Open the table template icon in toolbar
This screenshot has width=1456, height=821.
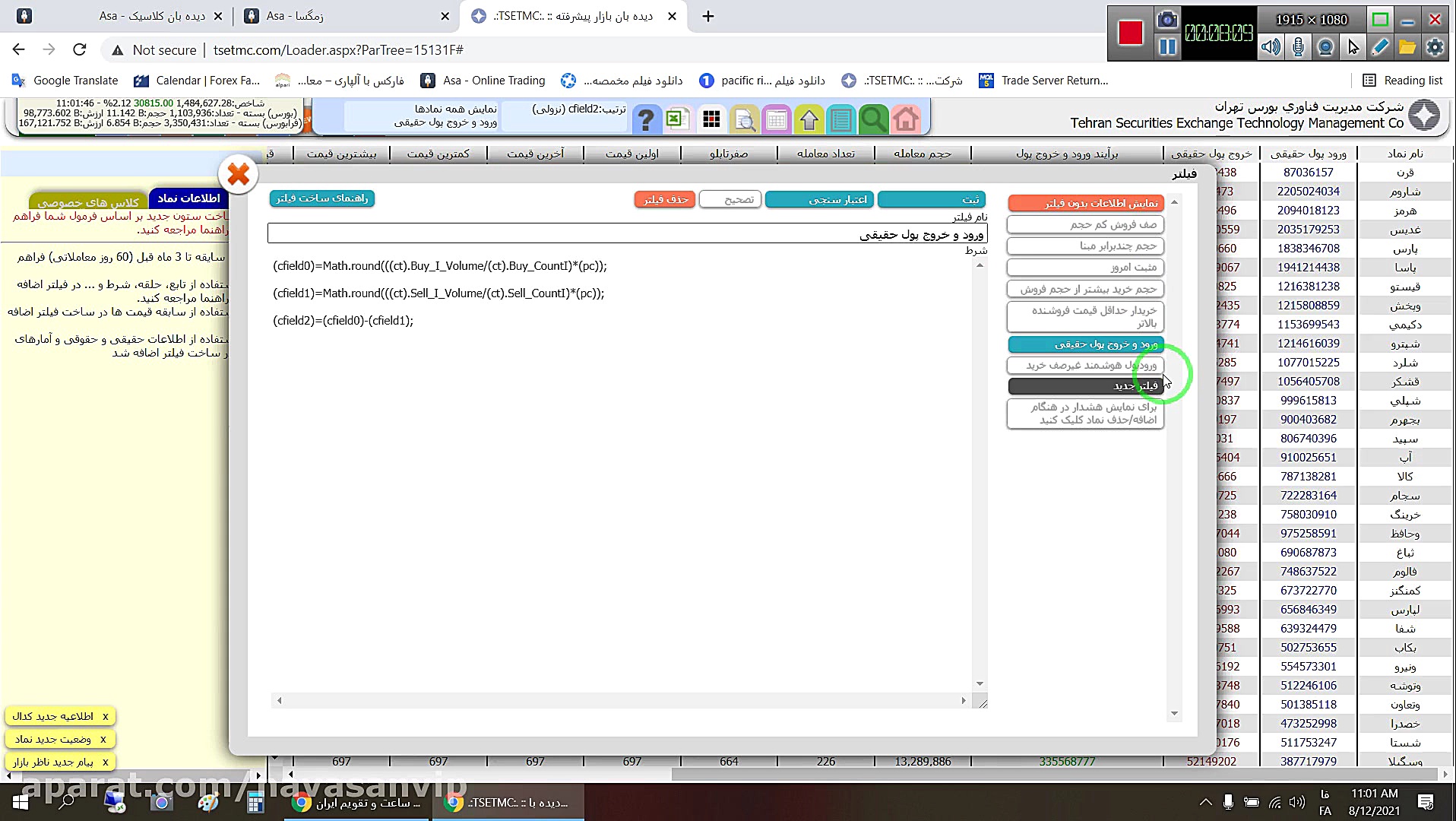coord(777,119)
